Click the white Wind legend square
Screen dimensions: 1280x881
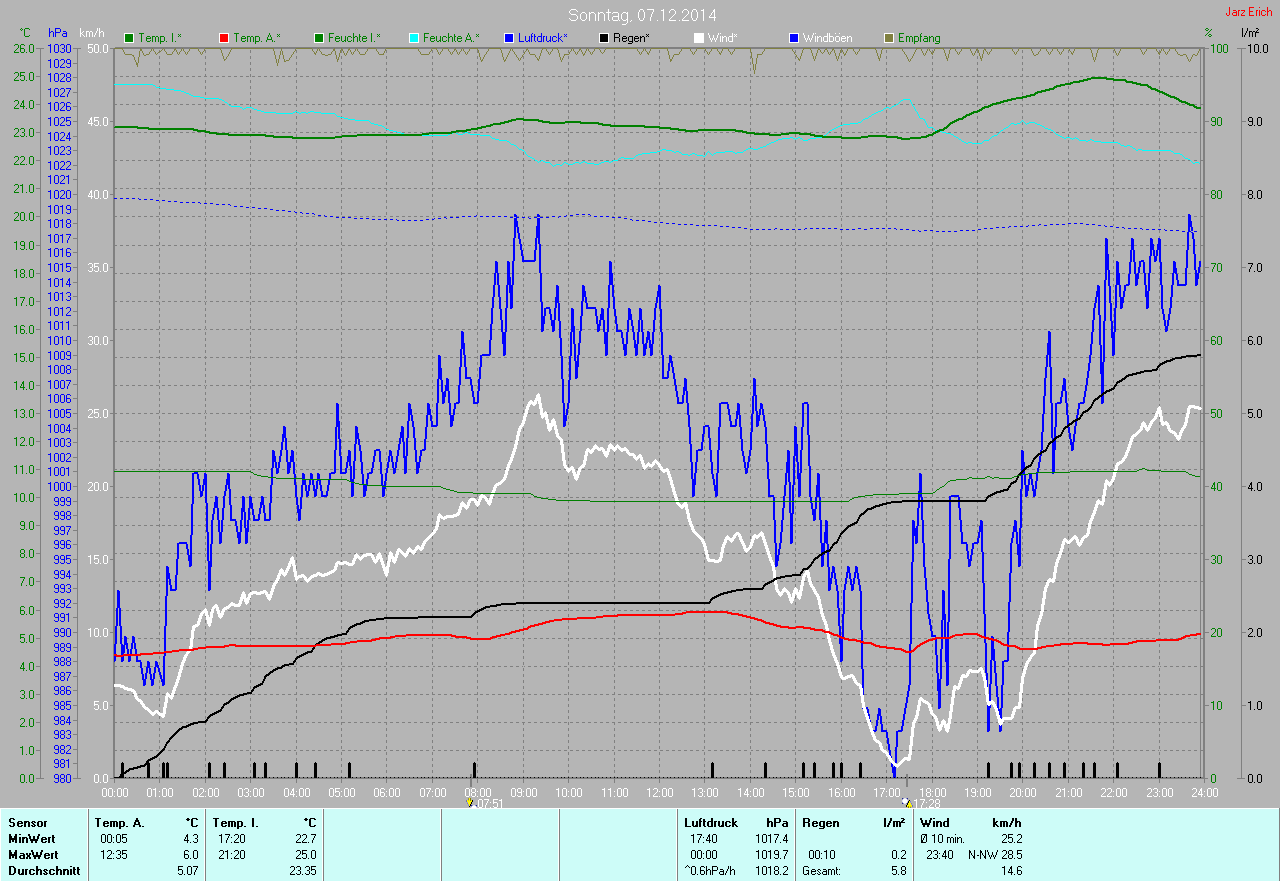(700, 38)
